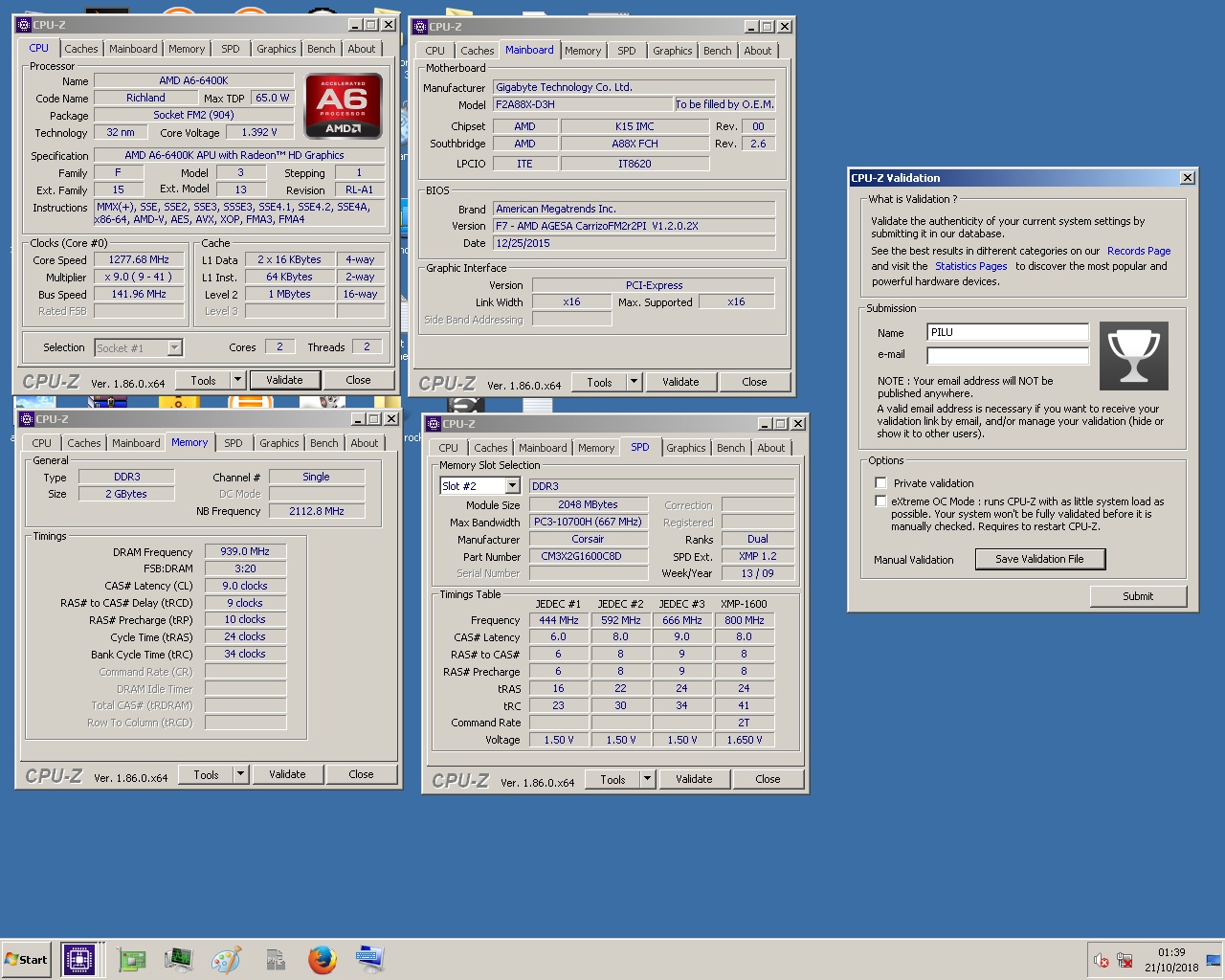Click the Gigabyte Technology manufacturer field
This screenshot has width=1225, height=980.
[x=634, y=87]
